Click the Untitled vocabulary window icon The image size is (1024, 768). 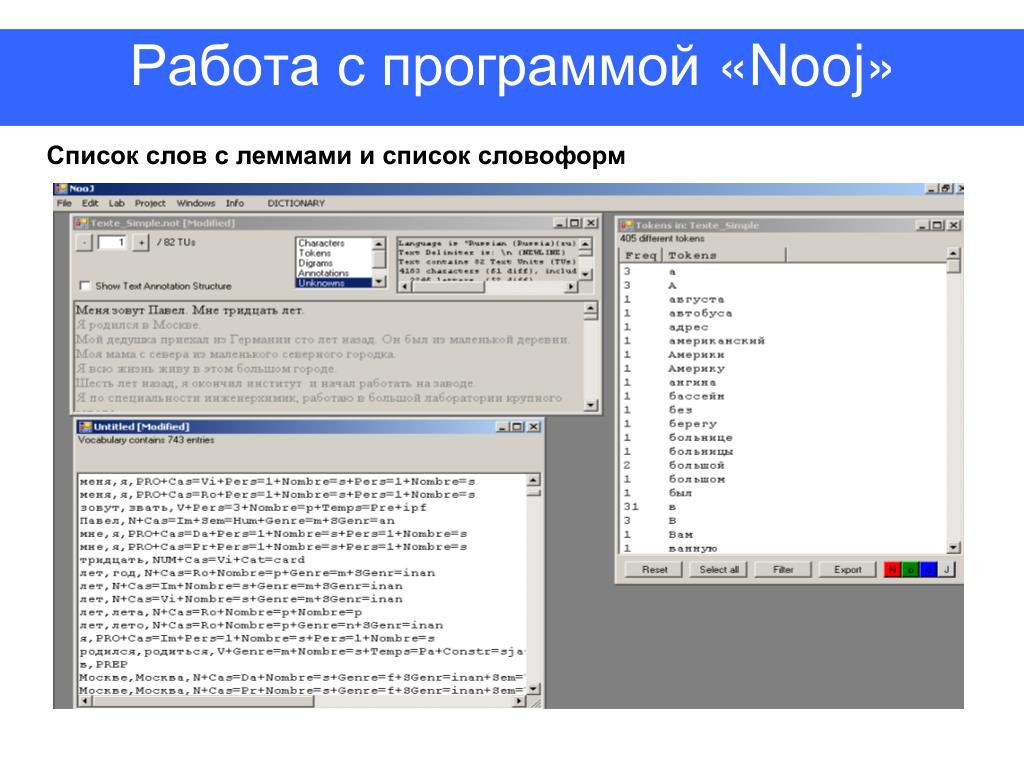tap(85, 426)
